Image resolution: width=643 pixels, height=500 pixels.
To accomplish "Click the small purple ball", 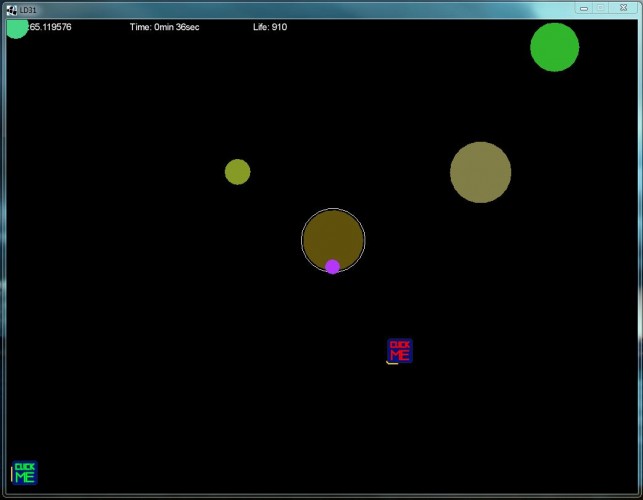I will [x=332, y=267].
